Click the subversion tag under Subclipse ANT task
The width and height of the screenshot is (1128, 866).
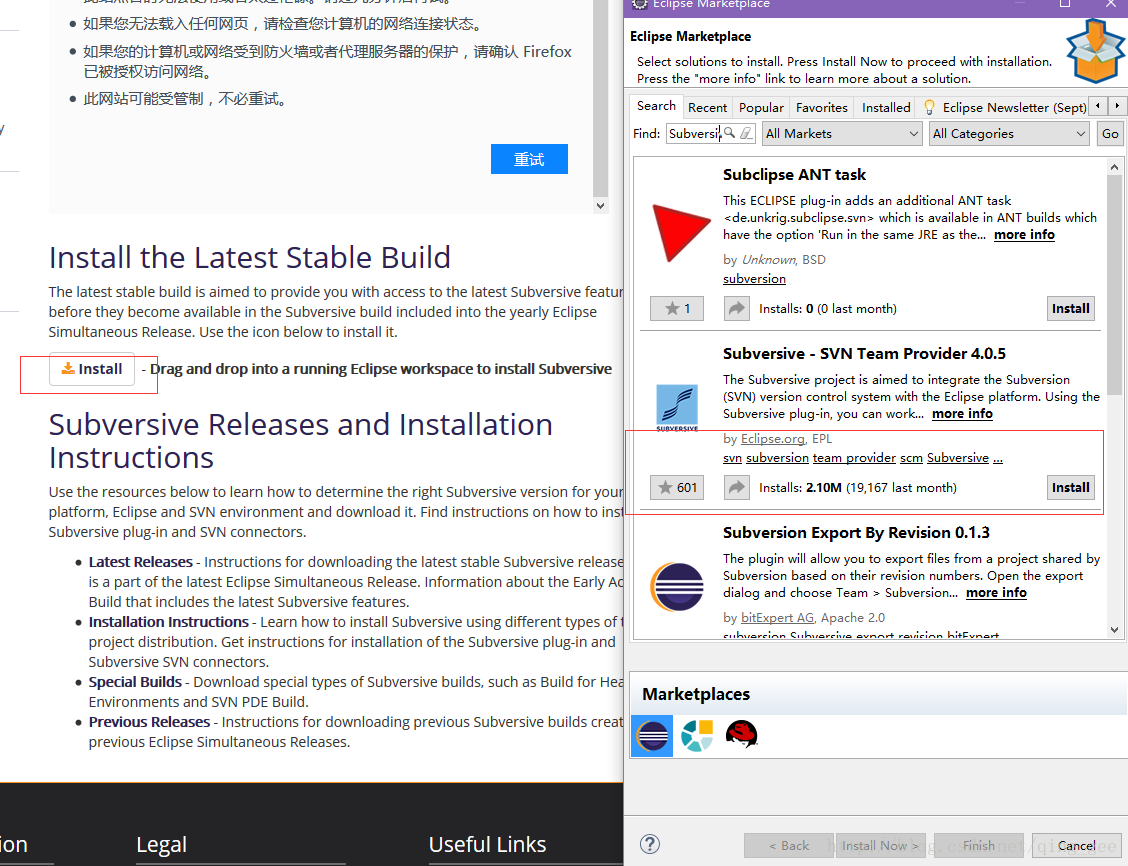pyautogui.click(x=754, y=279)
